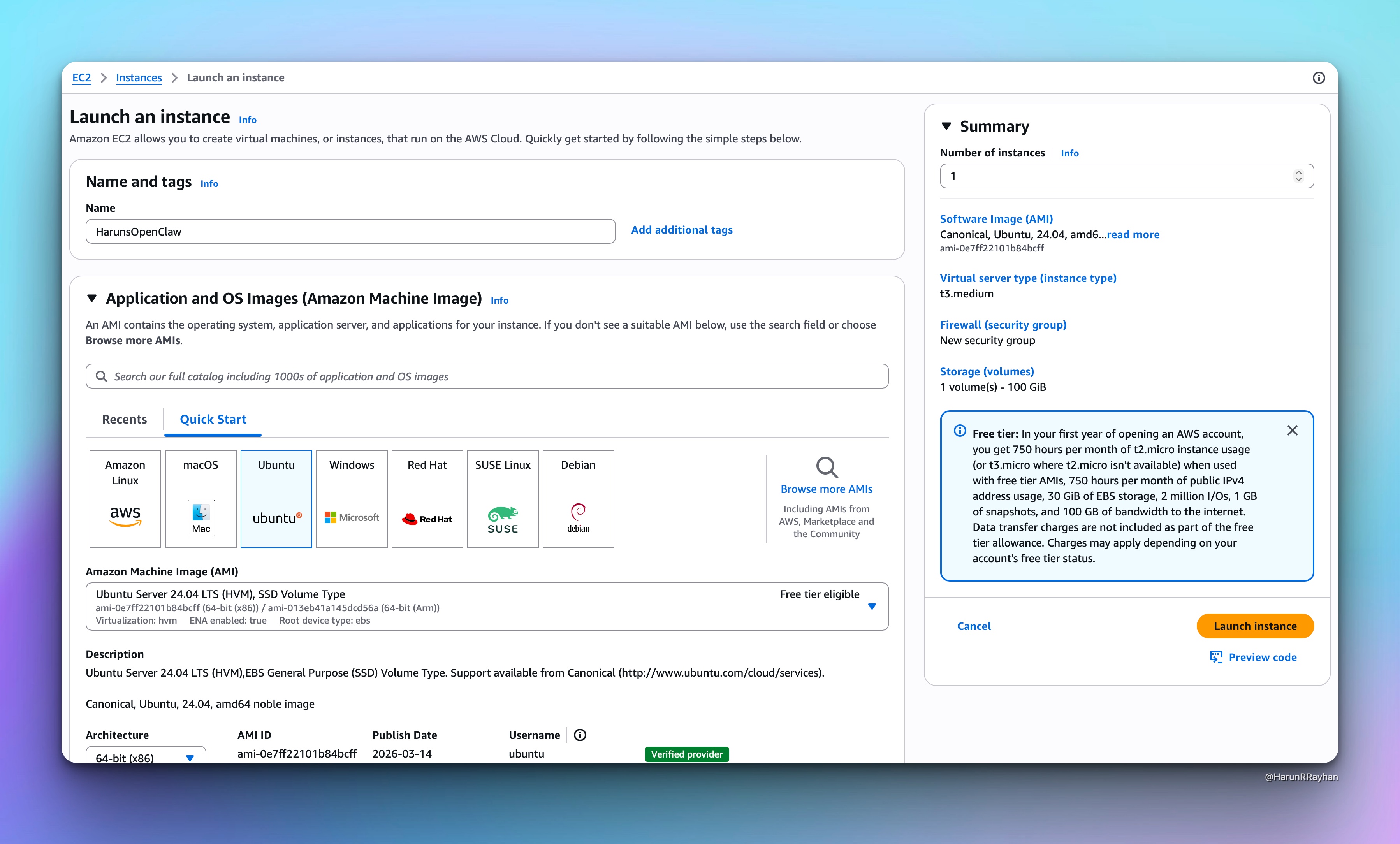This screenshot has height=844, width=1400.
Task: Select the Red Hat AMI tile
Action: (x=427, y=499)
